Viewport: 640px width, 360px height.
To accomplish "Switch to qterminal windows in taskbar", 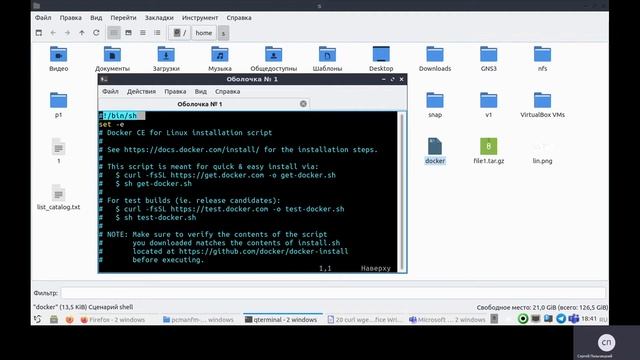I will coord(281,320).
